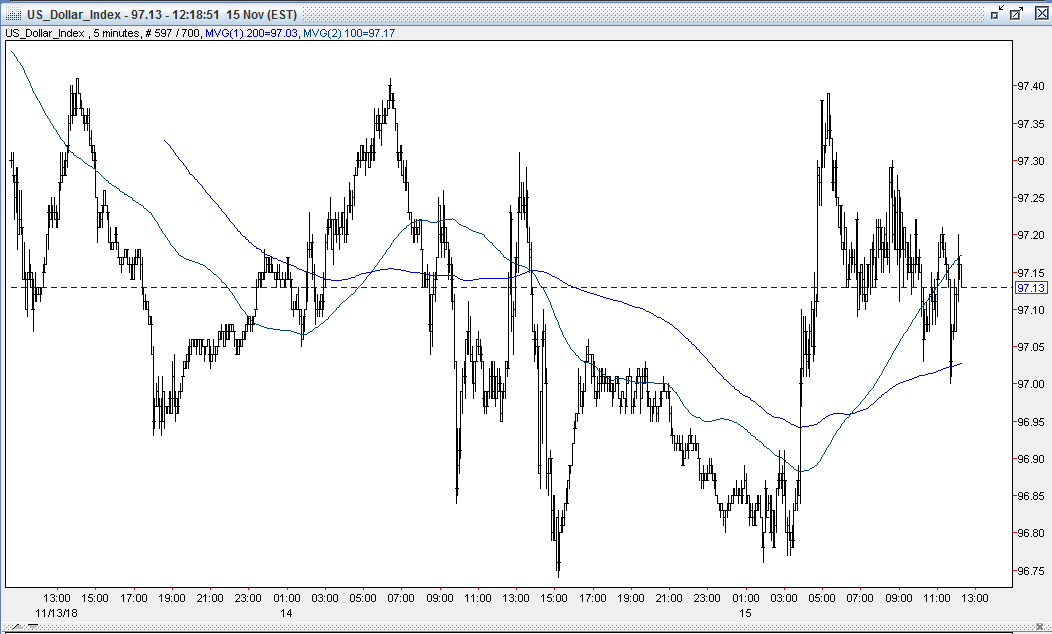Click the 97.20 price axis label
Viewport: 1052px width, 634px height.
pyautogui.click(x=1031, y=235)
